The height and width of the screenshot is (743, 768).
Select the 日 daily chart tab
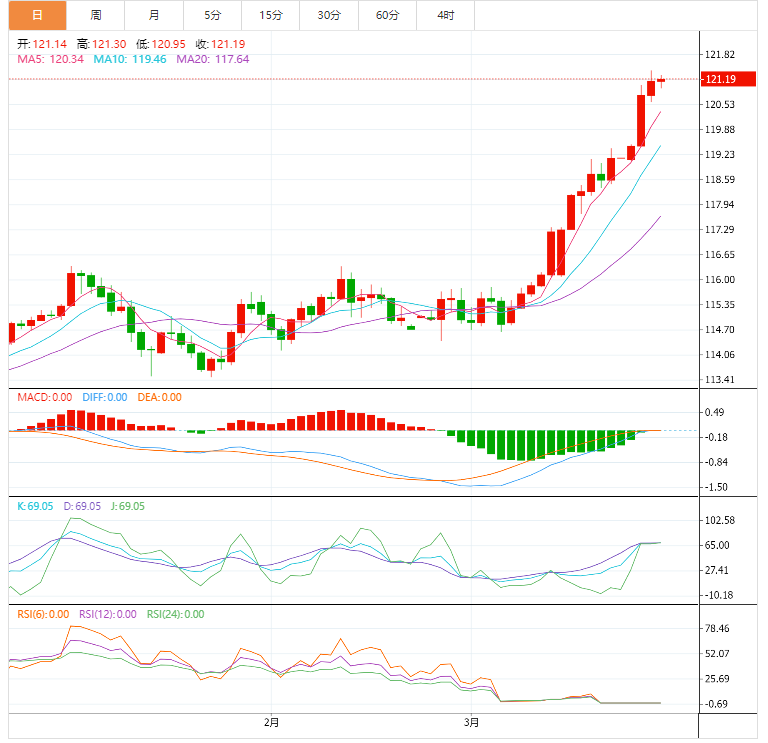point(38,15)
